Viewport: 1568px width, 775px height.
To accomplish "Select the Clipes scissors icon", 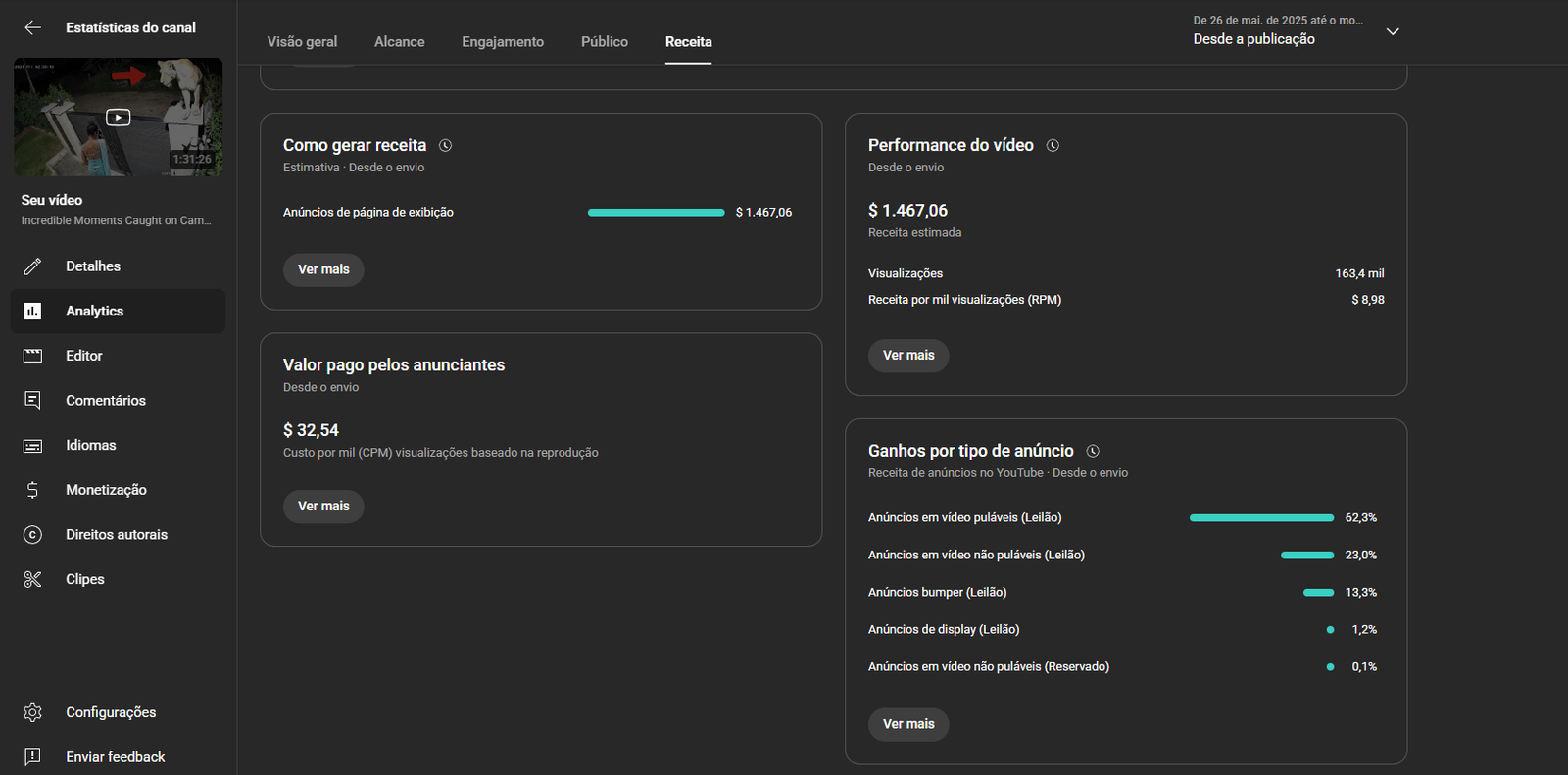I will (32, 579).
